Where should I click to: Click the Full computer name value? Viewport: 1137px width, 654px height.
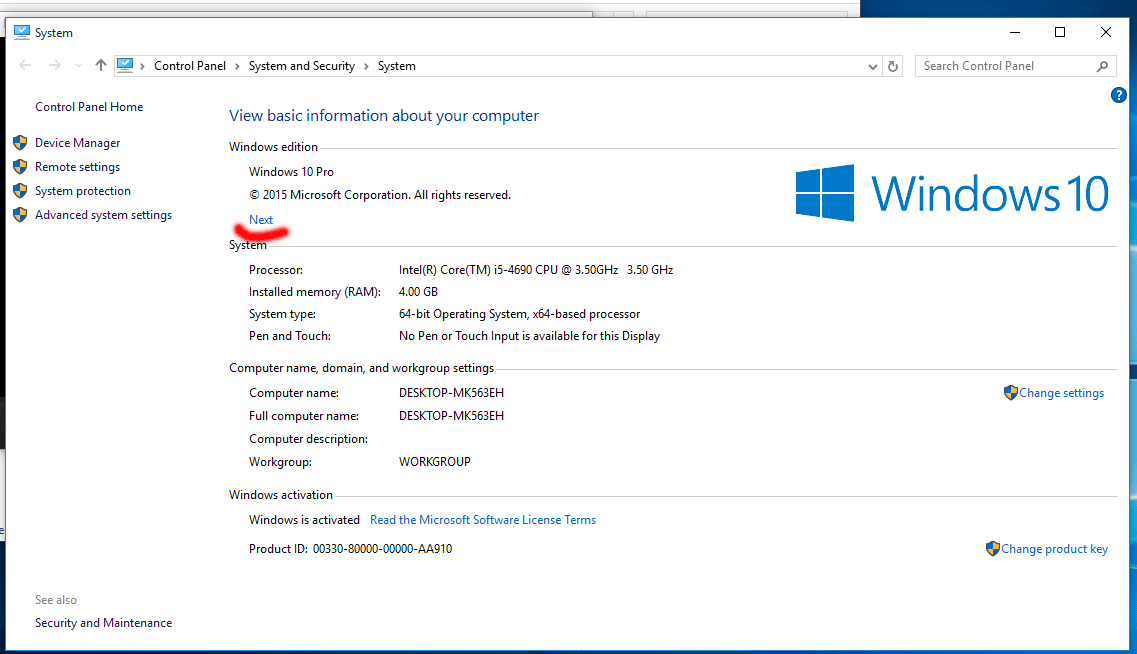451,415
